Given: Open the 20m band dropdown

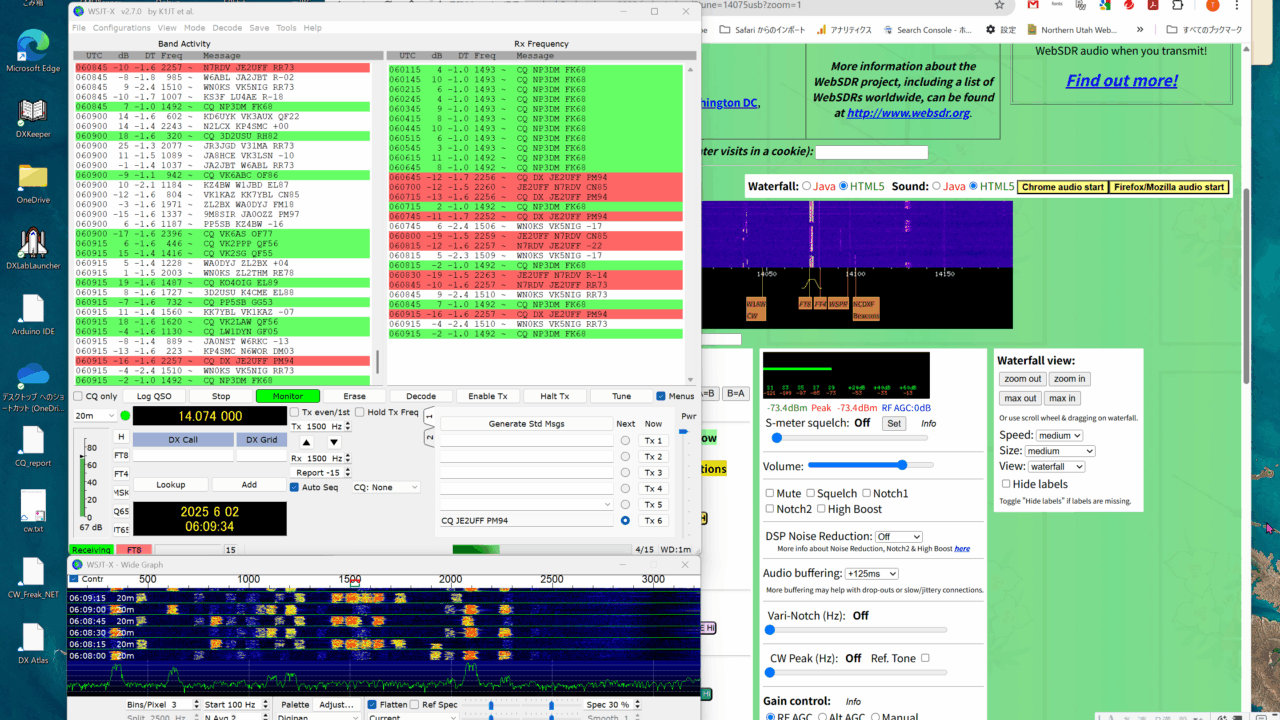Looking at the screenshot, I should [x=93, y=415].
